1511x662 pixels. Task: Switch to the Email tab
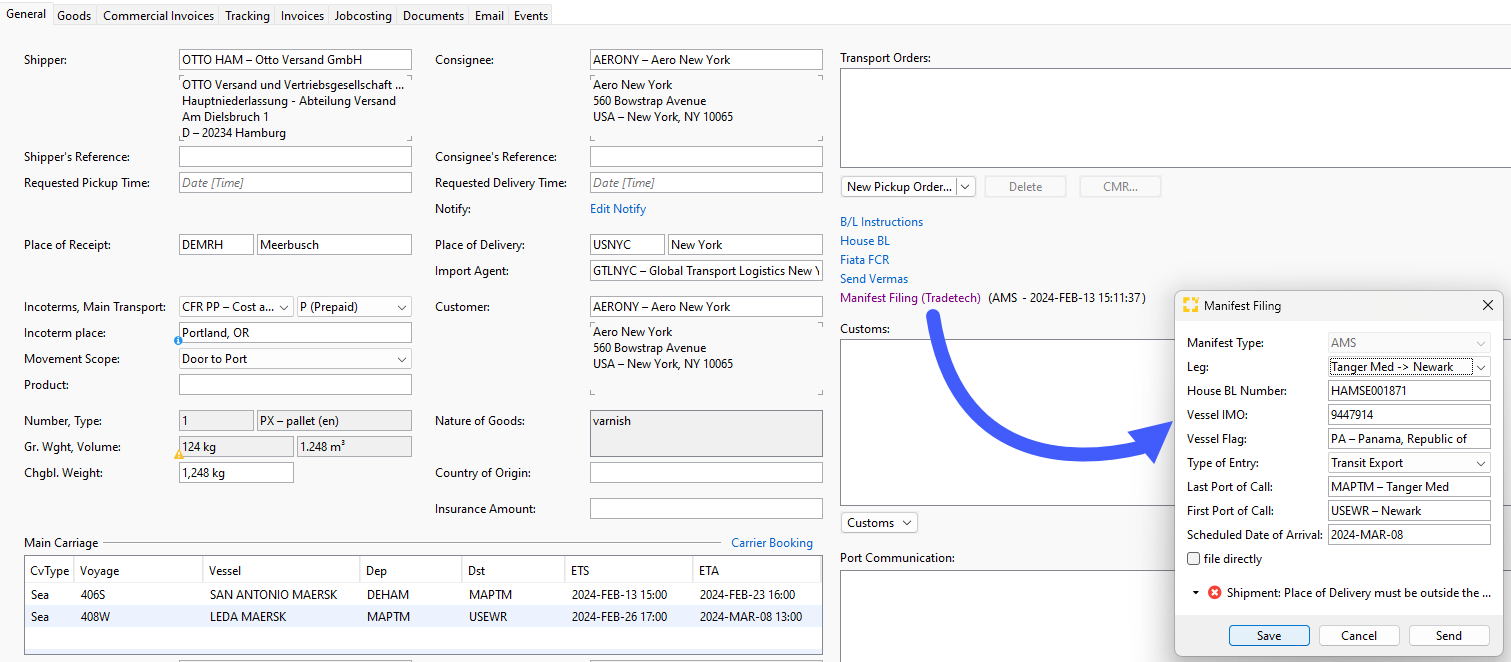[x=489, y=16]
